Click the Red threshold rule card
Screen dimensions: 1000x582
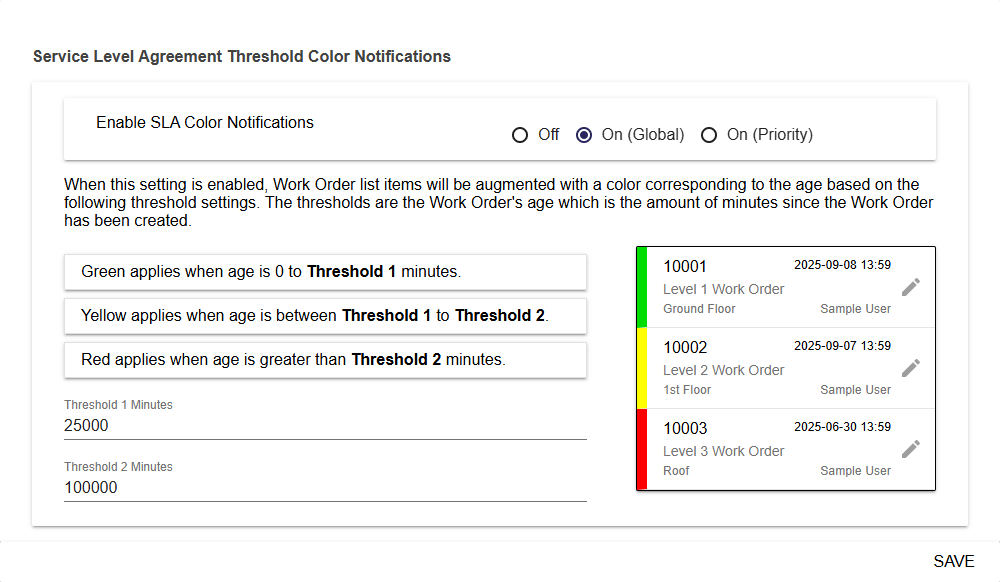[x=325, y=360]
